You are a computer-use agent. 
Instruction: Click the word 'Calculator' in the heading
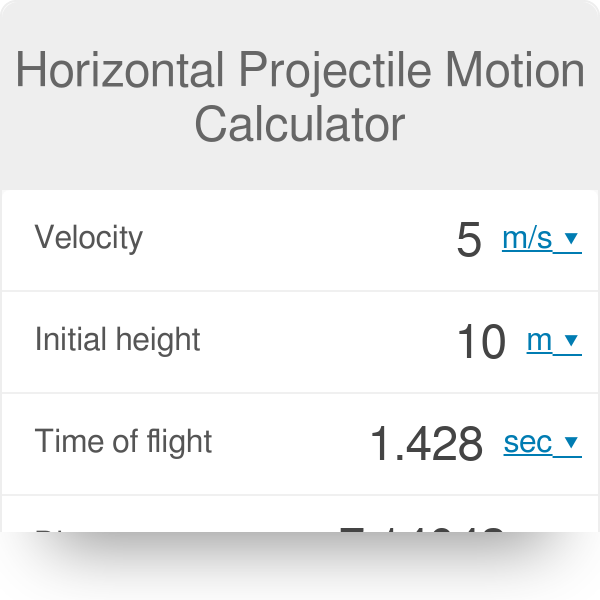pyautogui.click(x=300, y=125)
